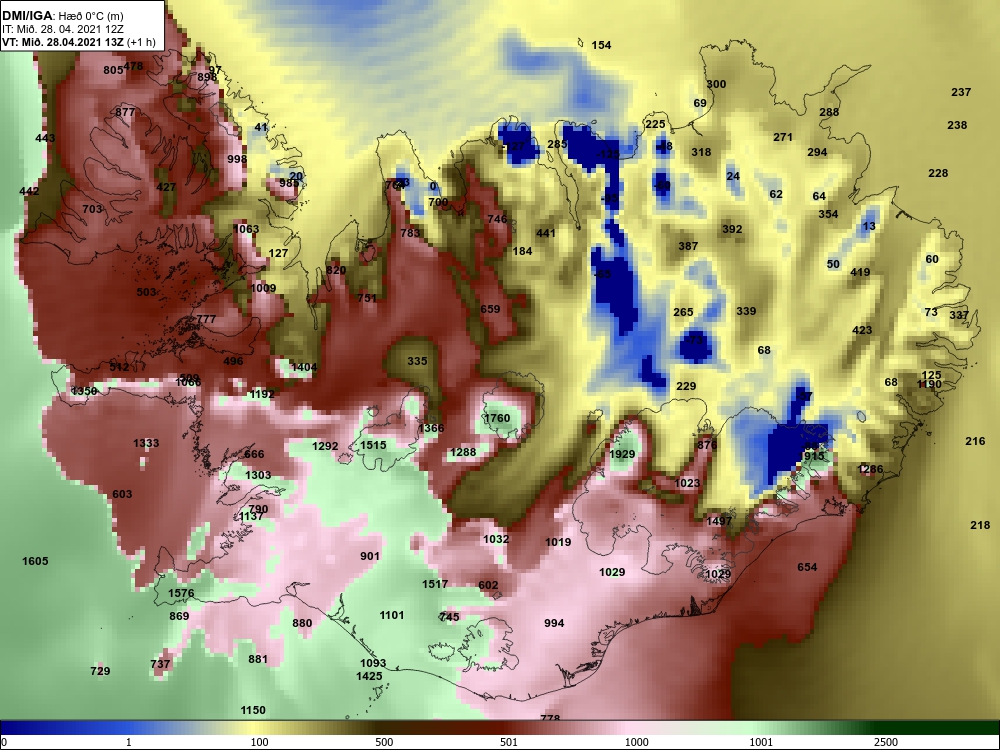Click the map value '1350'

(84, 392)
